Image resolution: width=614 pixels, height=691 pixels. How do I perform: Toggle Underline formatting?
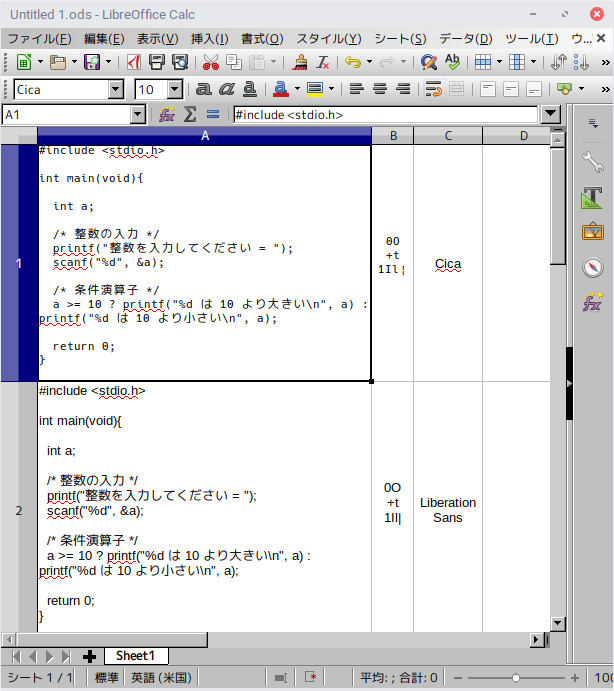coord(250,89)
